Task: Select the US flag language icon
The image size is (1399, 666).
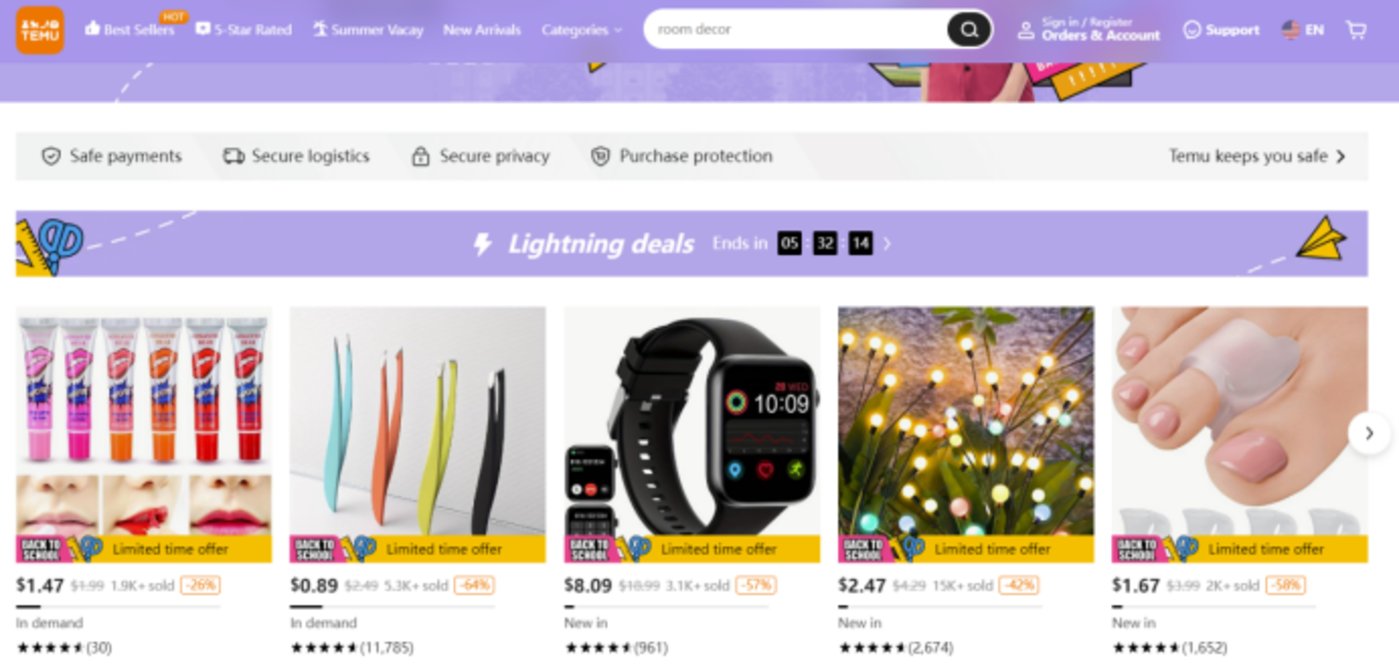Action: 1291,30
